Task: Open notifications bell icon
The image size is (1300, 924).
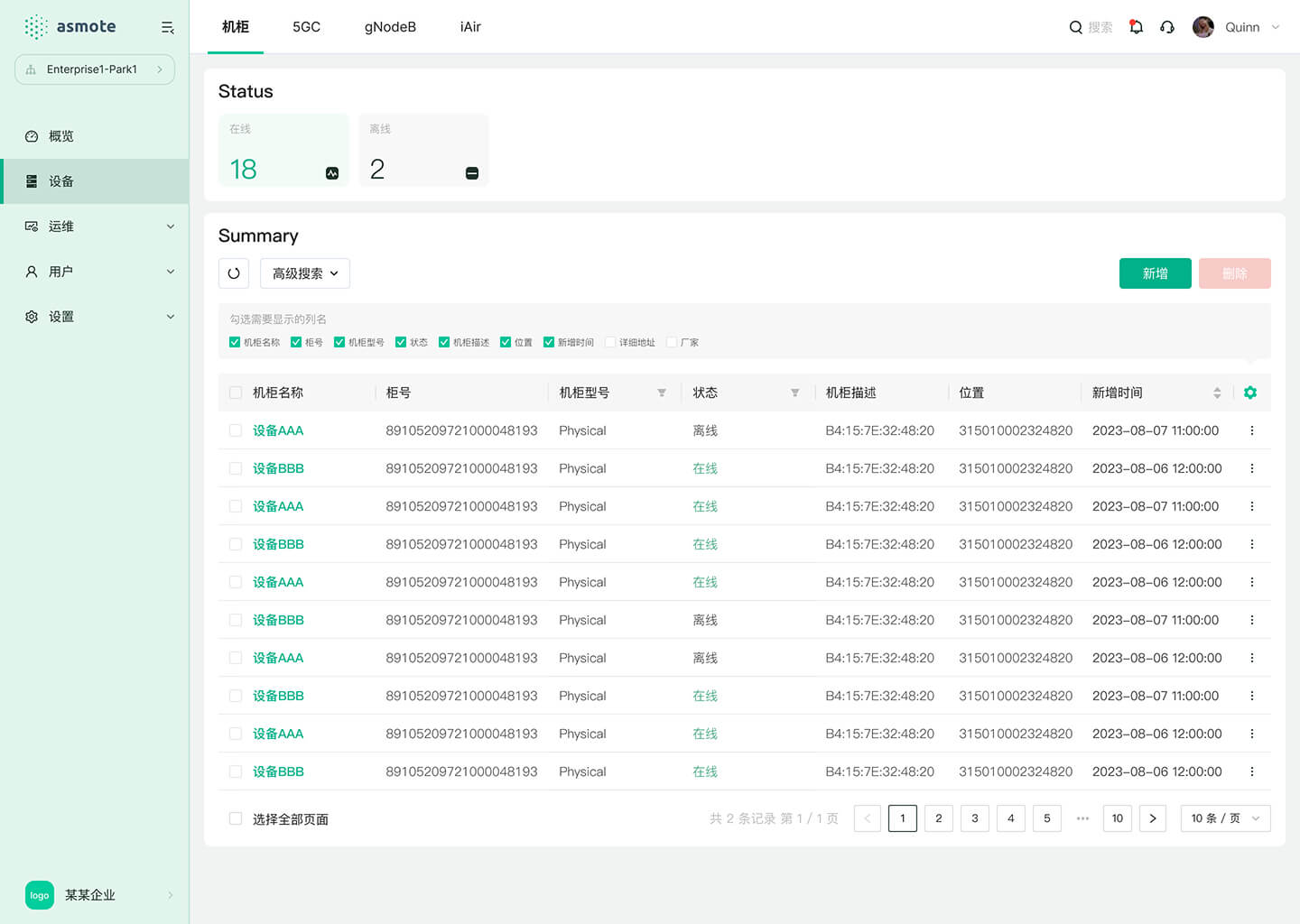Action: click(x=1136, y=27)
